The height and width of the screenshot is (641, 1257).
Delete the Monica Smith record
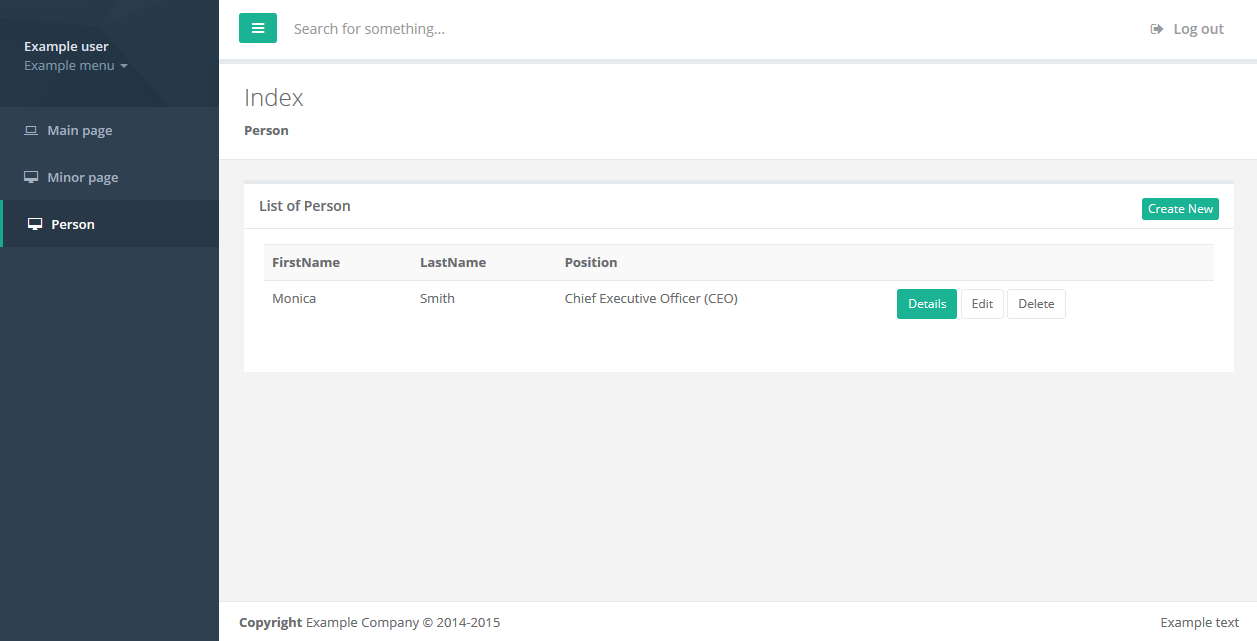pos(1036,304)
